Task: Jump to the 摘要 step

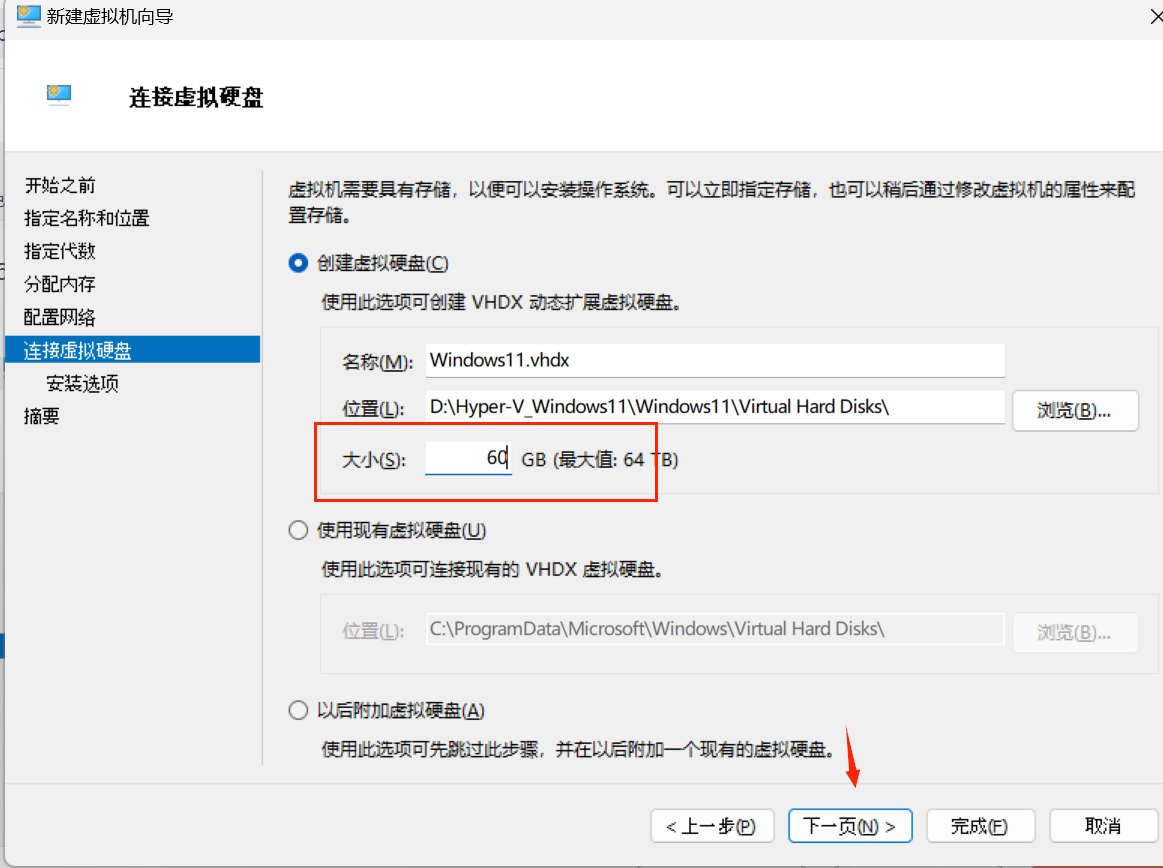Action: click(42, 416)
